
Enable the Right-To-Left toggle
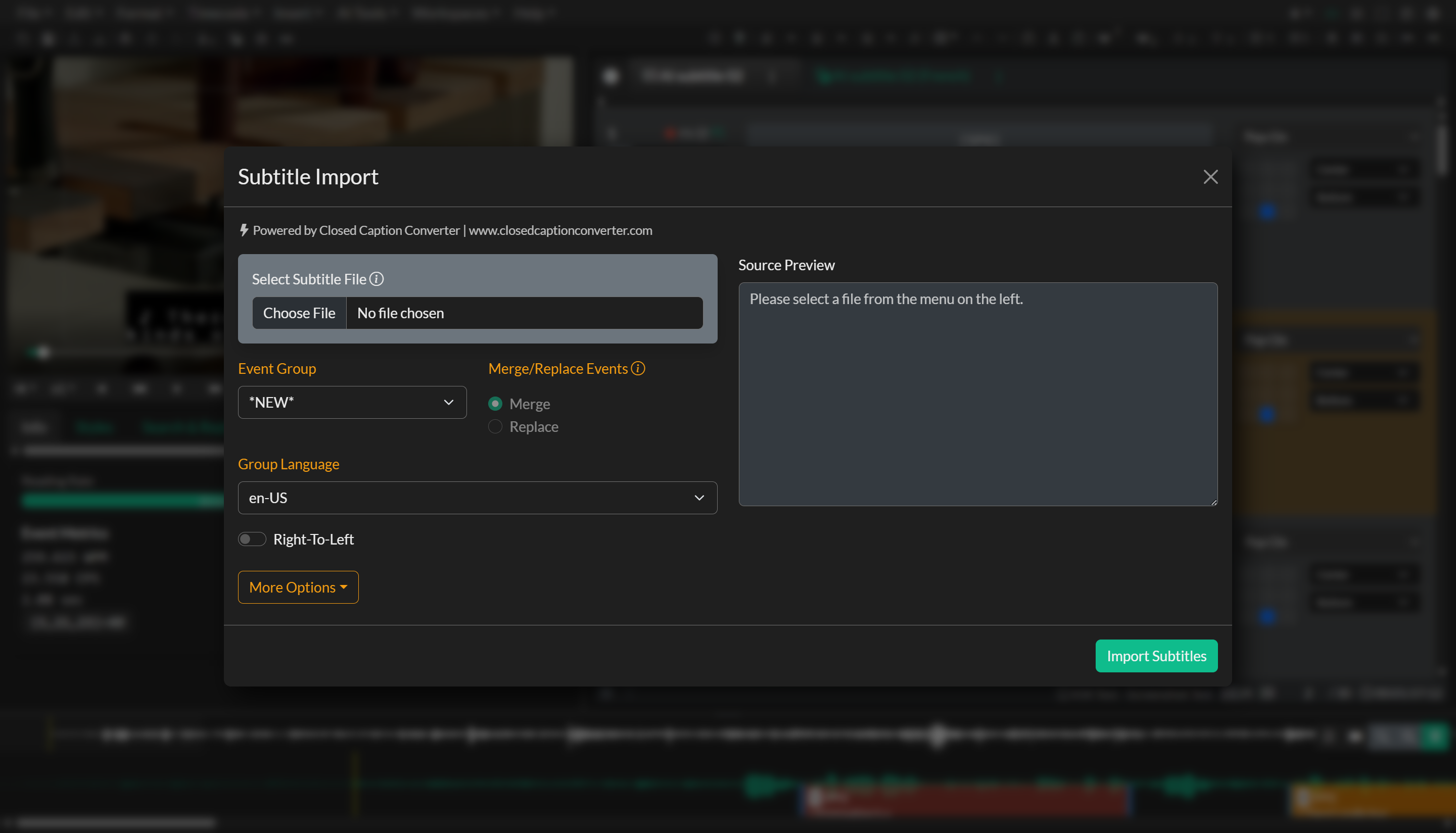(x=252, y=538)
